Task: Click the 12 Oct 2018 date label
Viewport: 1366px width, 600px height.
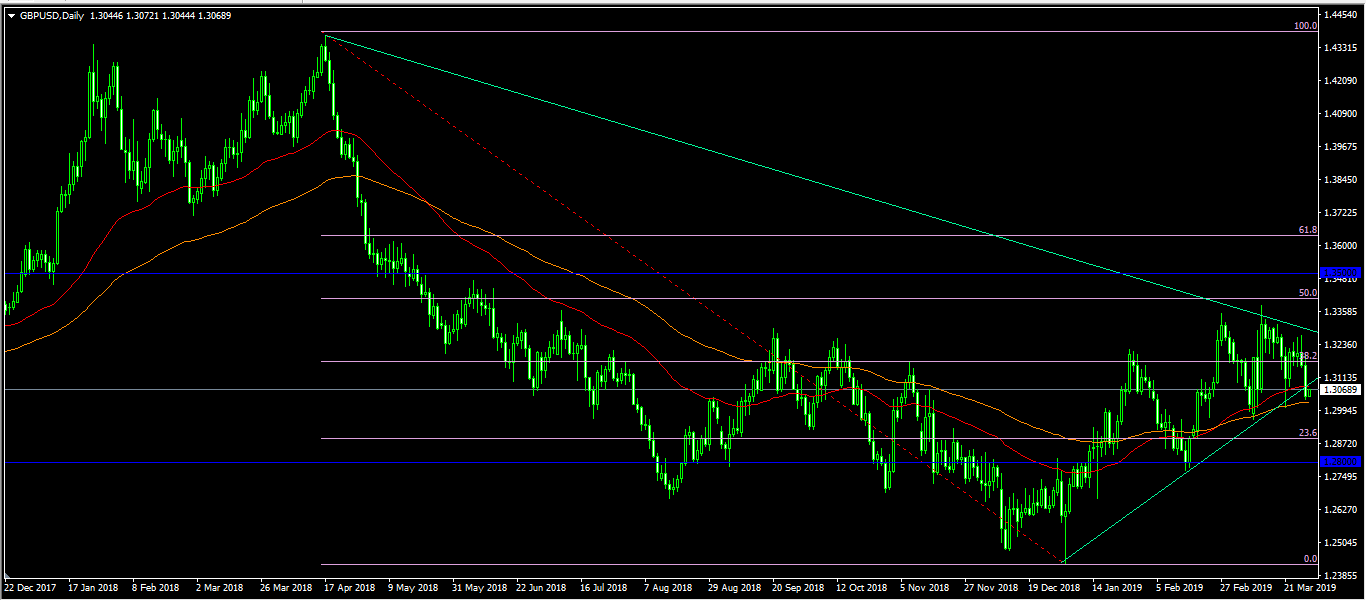Action: tap(861, 588)
